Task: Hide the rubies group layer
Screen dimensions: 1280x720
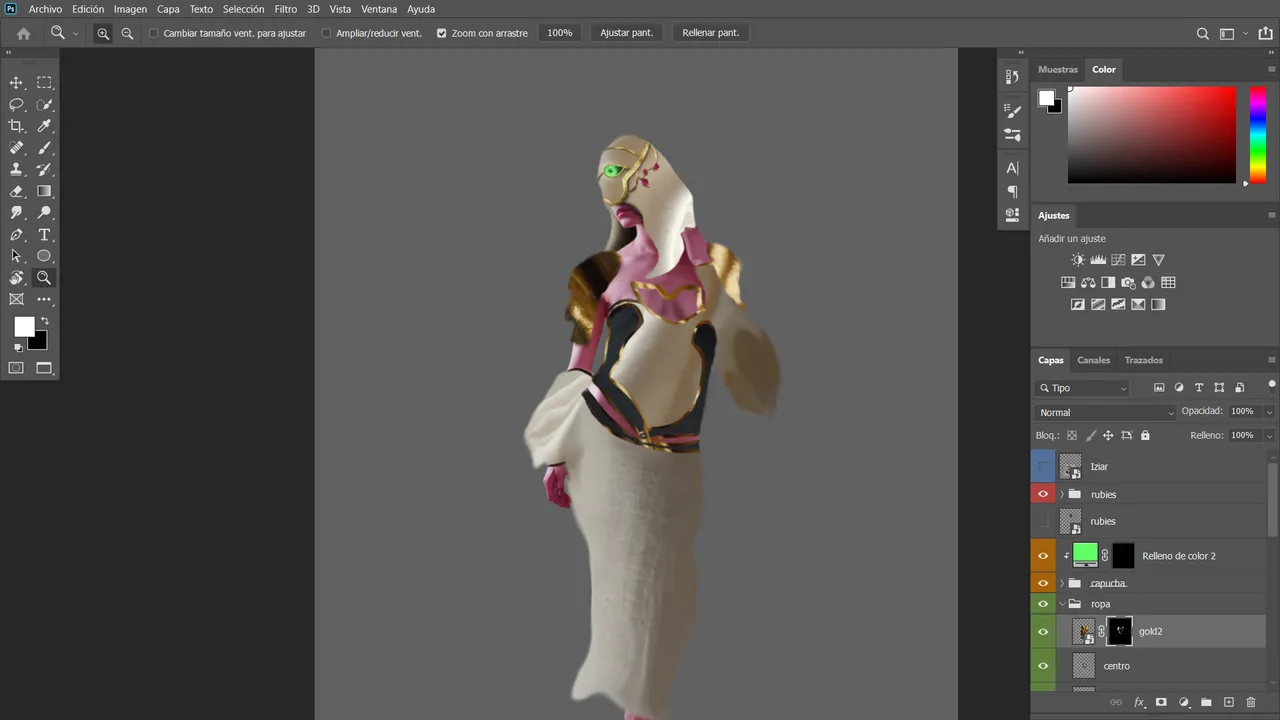Action: click(x=1043, y=494)
